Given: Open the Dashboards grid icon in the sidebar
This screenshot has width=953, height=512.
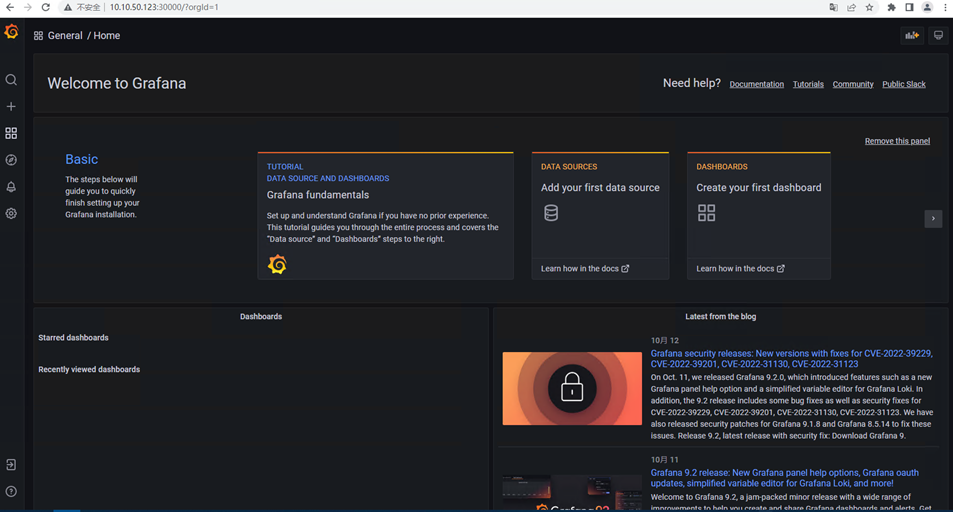Looking at the screenshot, I should click(x=11, y=133).
